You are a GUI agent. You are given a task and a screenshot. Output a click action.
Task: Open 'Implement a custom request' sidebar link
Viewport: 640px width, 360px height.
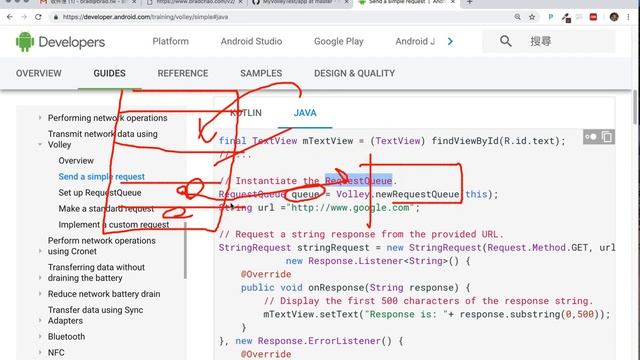click(113, 224)
